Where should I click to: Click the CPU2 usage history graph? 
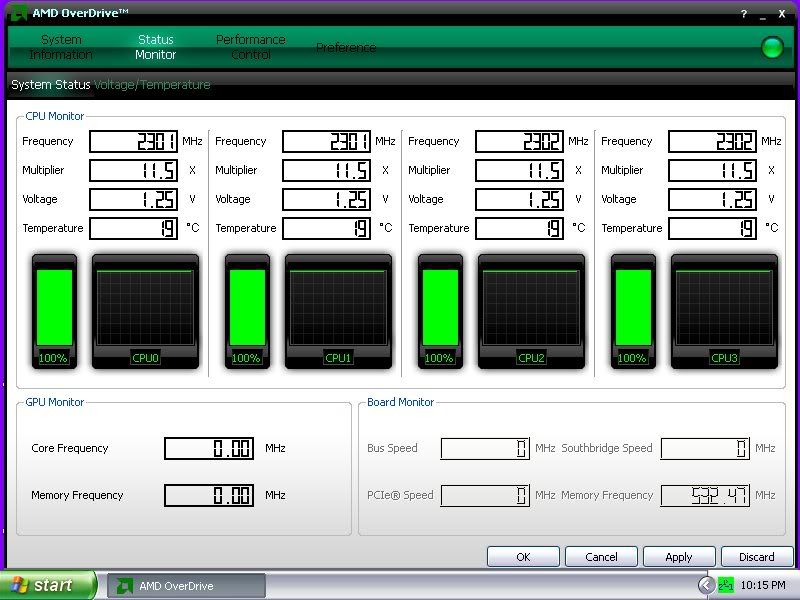531,311
